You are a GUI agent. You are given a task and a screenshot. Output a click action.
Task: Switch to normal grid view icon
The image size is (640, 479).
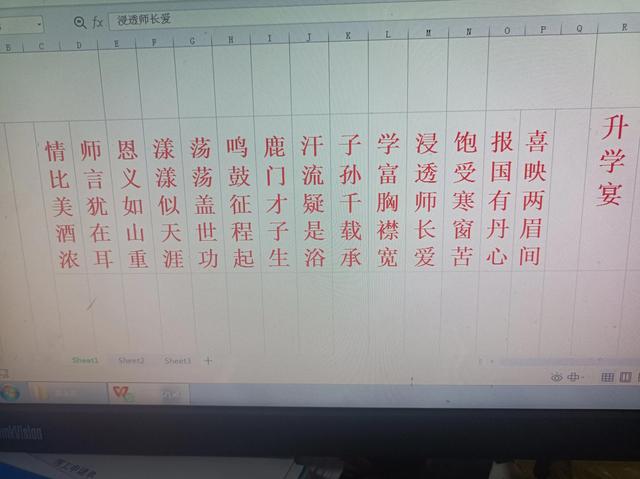coord(607,377)
